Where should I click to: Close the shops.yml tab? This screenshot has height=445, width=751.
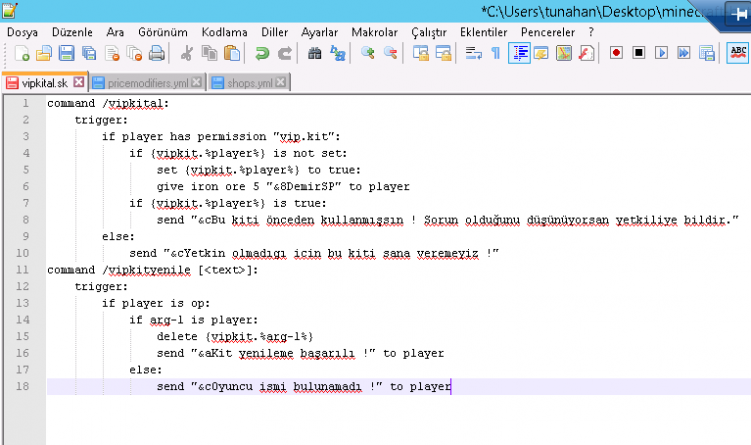click(x=281, y=82)
